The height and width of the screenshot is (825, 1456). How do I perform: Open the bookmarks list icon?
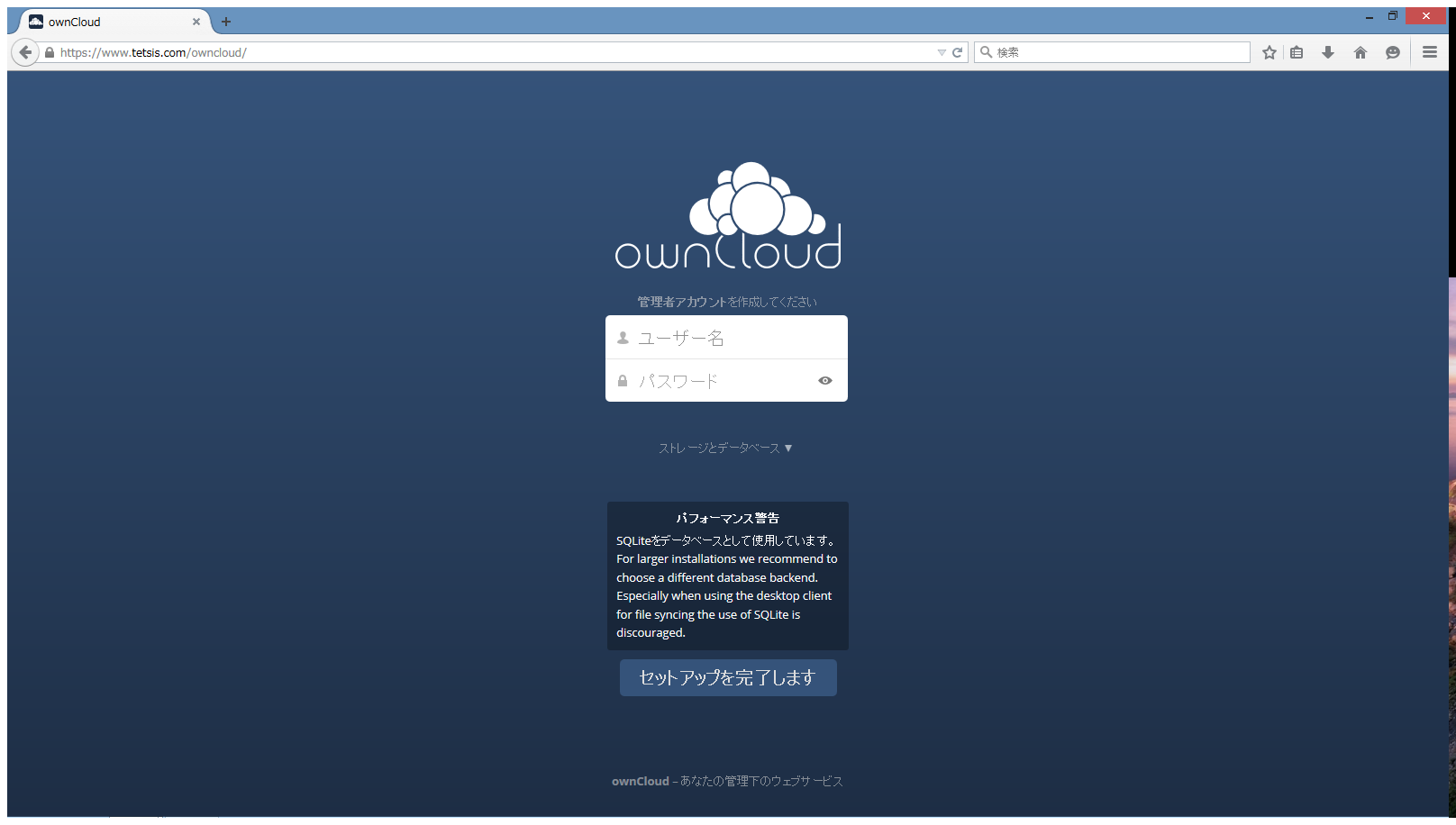click(1297, 52)
